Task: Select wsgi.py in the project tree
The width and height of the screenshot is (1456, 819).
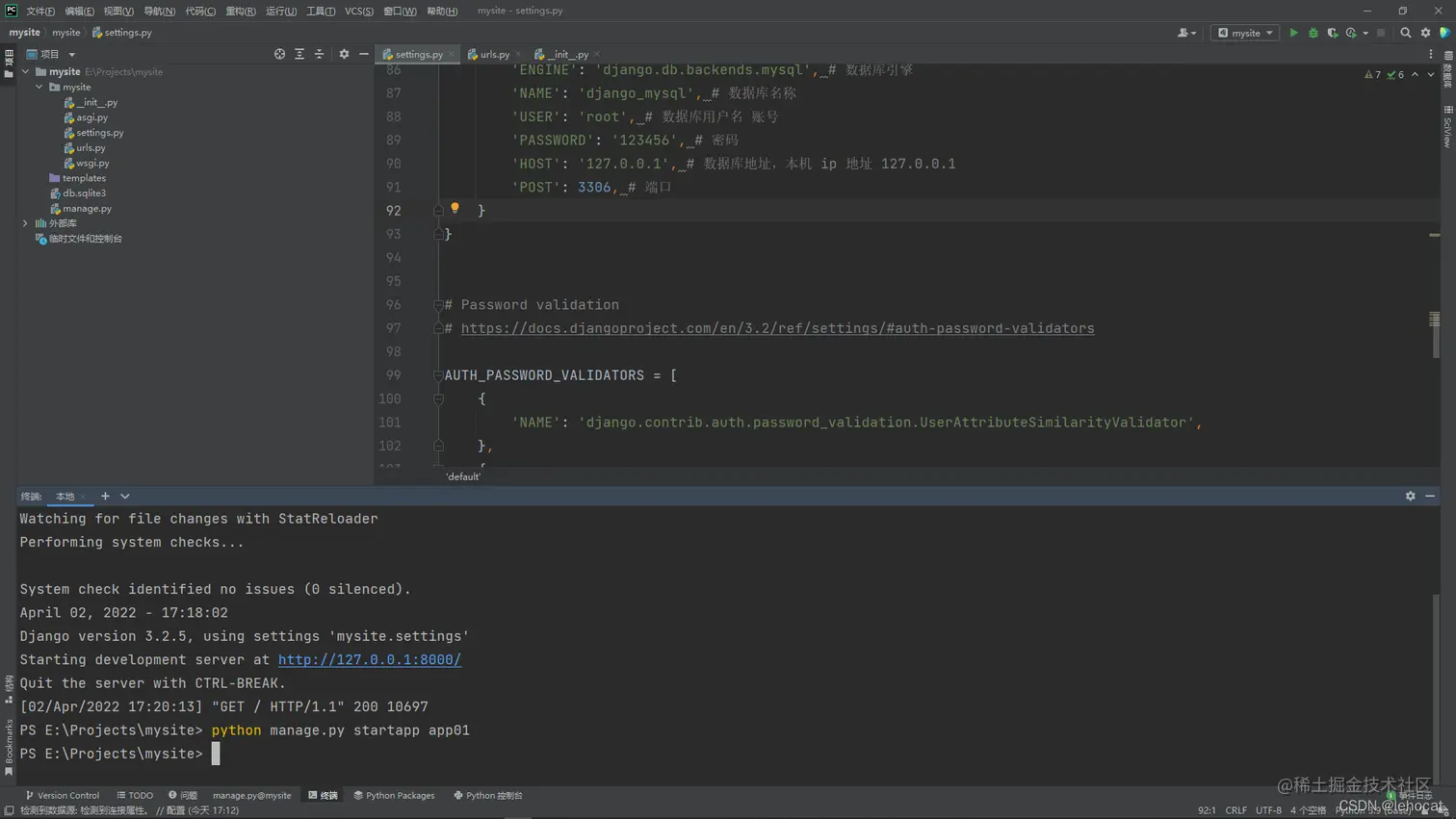Action: click(x=87, y=164)
